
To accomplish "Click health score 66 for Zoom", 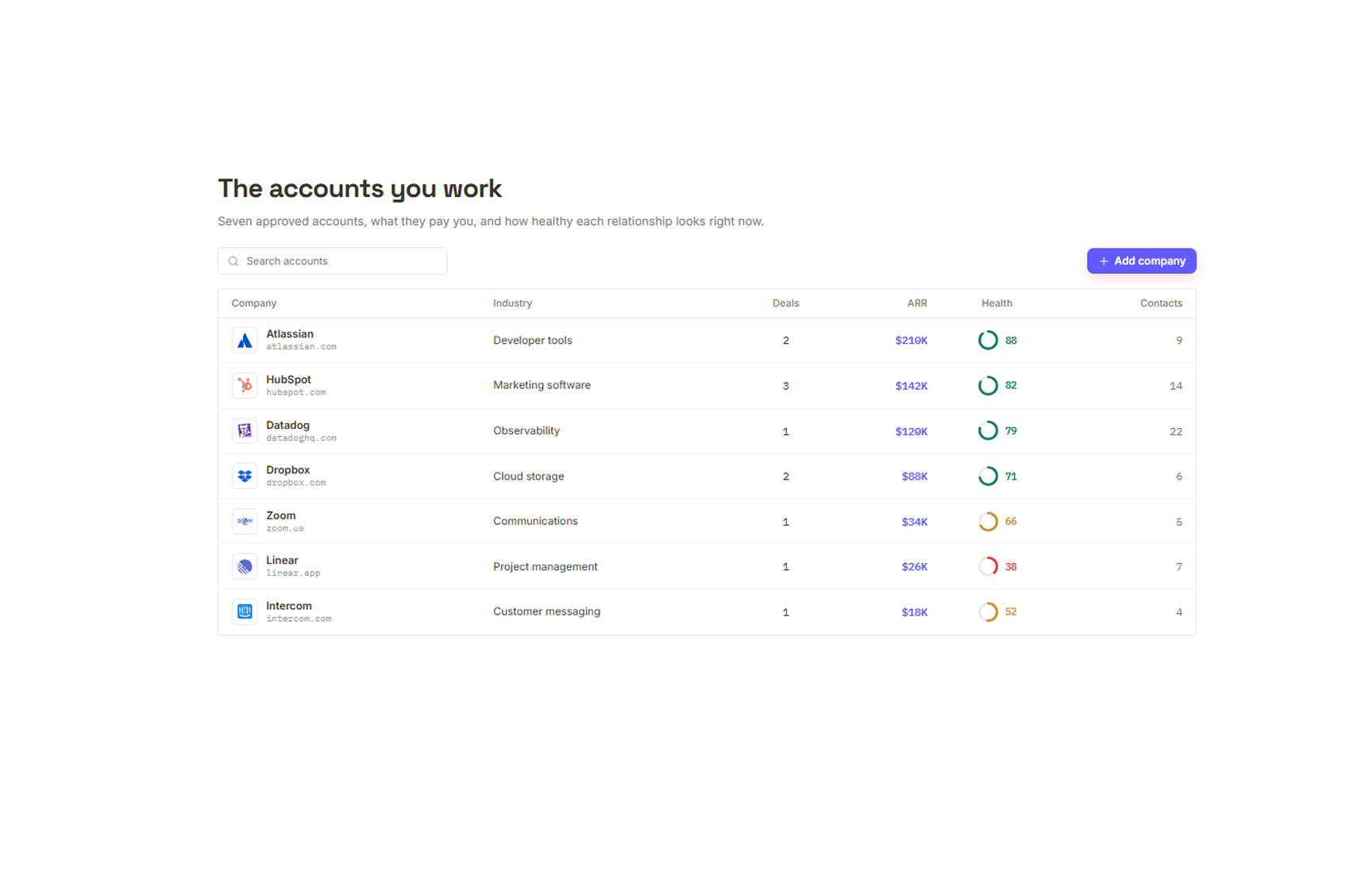I will [x=1011, y=522].
